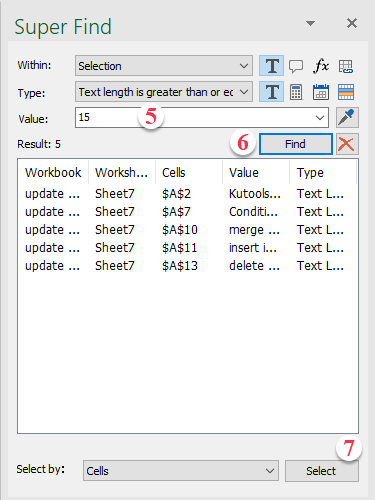This screenshot has height=500, width=375.
Task: Open the Select by Cells dropdown
Action: 181,471
